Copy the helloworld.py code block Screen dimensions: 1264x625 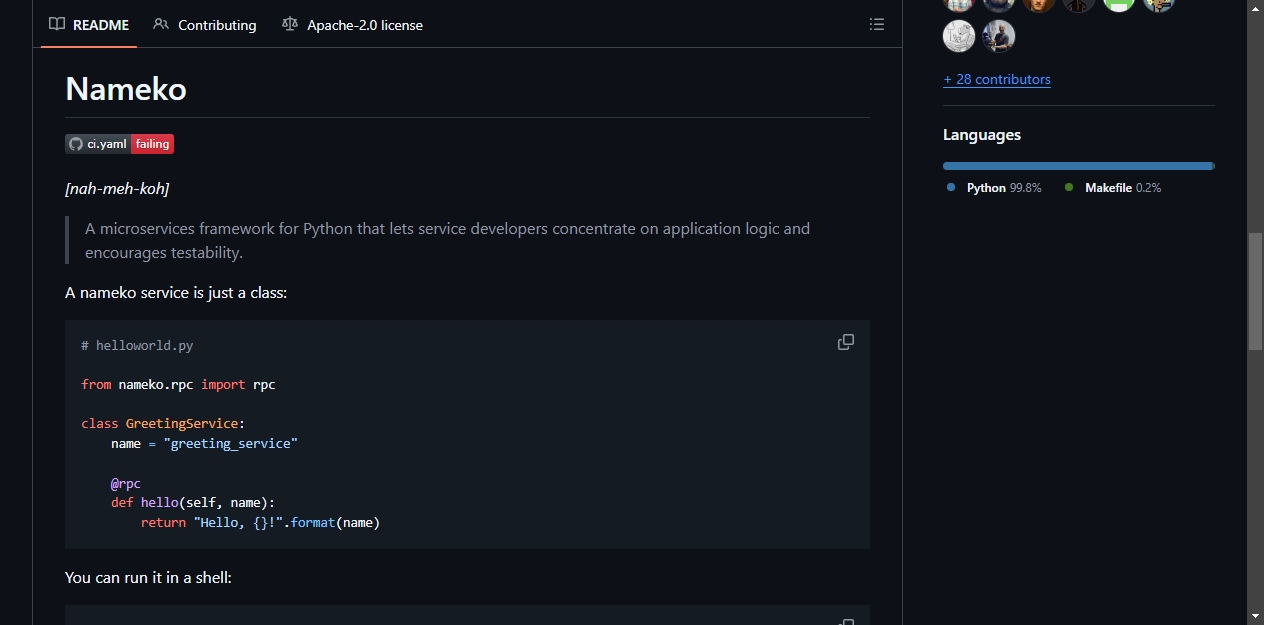(846, 342)
